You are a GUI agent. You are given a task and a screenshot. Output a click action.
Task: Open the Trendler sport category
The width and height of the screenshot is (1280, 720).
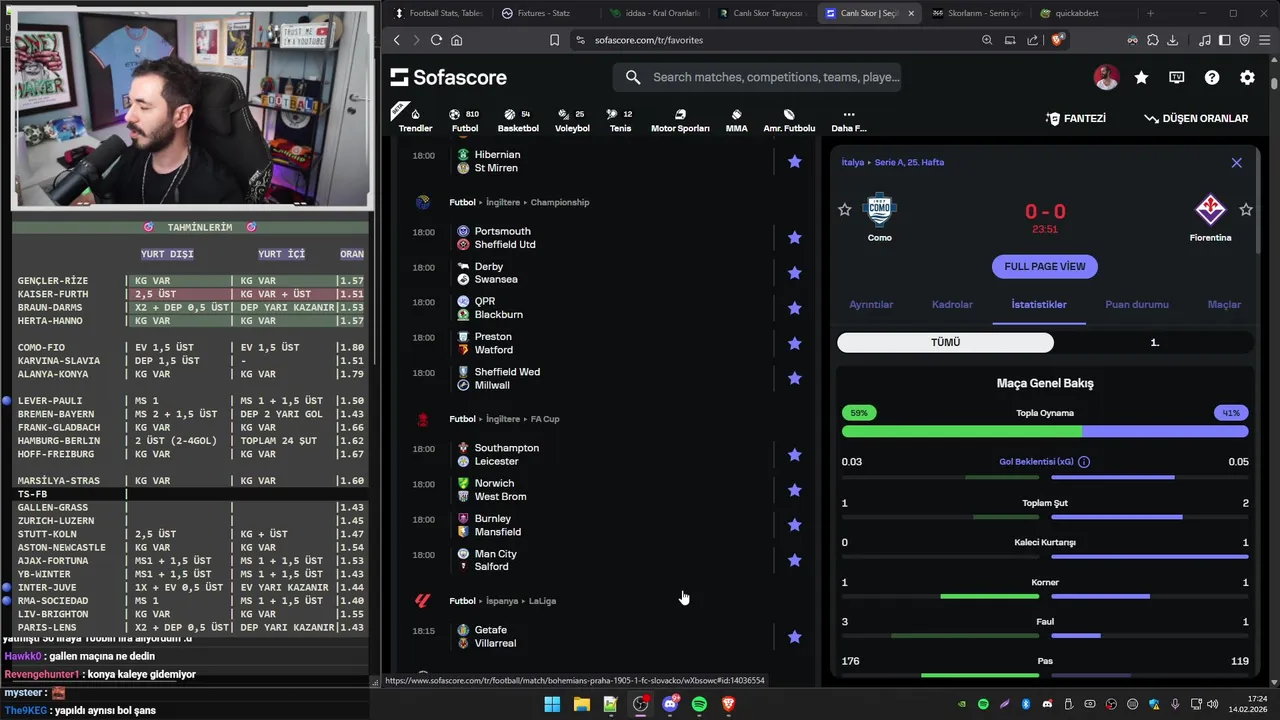point(415,120)
